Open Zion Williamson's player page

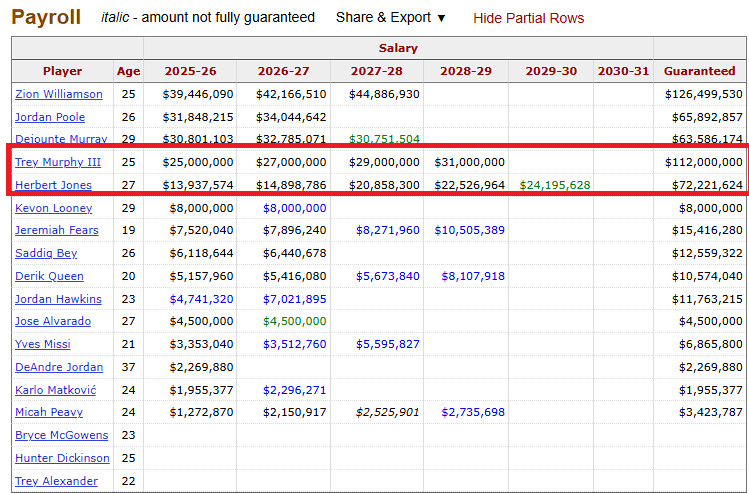[x=59, y=94]
